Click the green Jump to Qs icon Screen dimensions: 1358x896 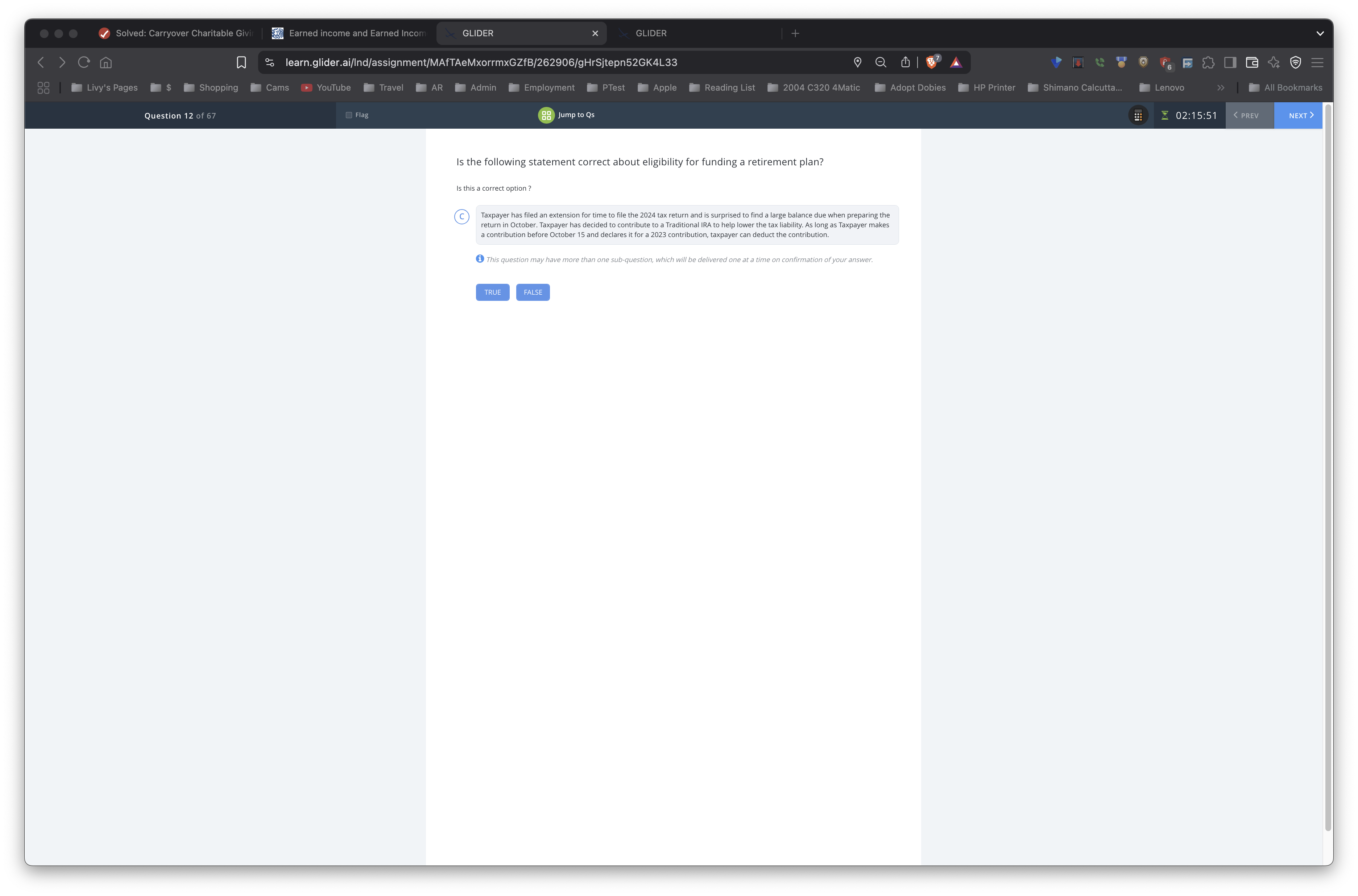546,115
